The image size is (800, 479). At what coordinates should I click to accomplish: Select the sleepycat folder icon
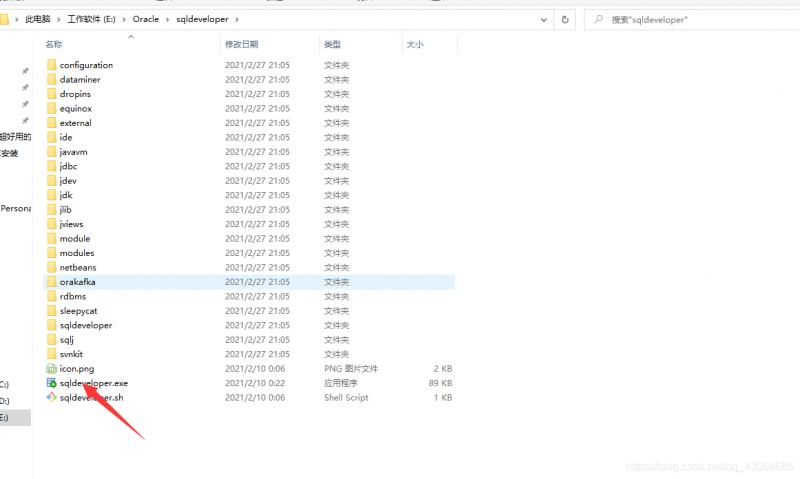[x=52, y=311]
